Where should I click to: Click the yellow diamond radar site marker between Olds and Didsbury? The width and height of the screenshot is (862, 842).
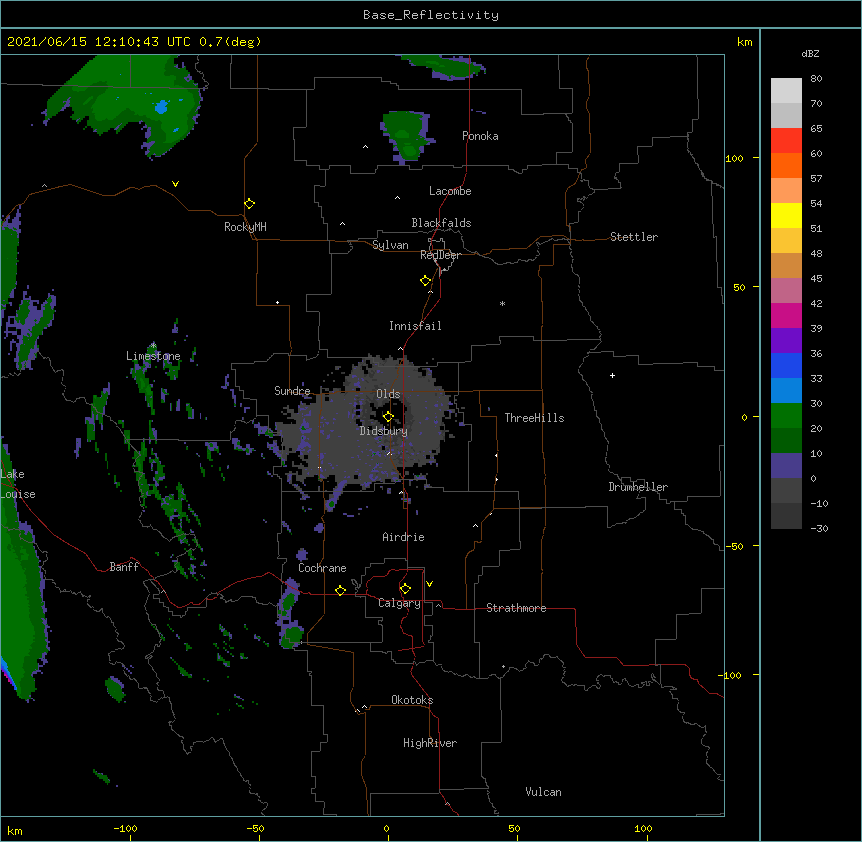point(389,416)
